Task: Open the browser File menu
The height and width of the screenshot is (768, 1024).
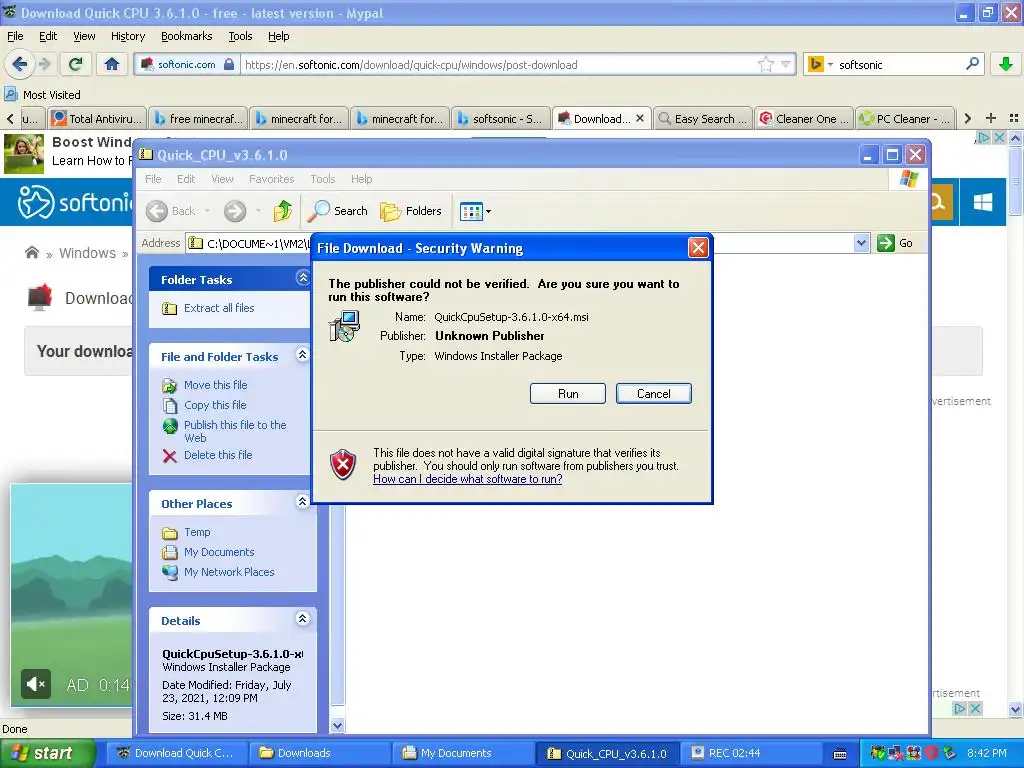Action: pyautogui.click(x=15, y=36)
